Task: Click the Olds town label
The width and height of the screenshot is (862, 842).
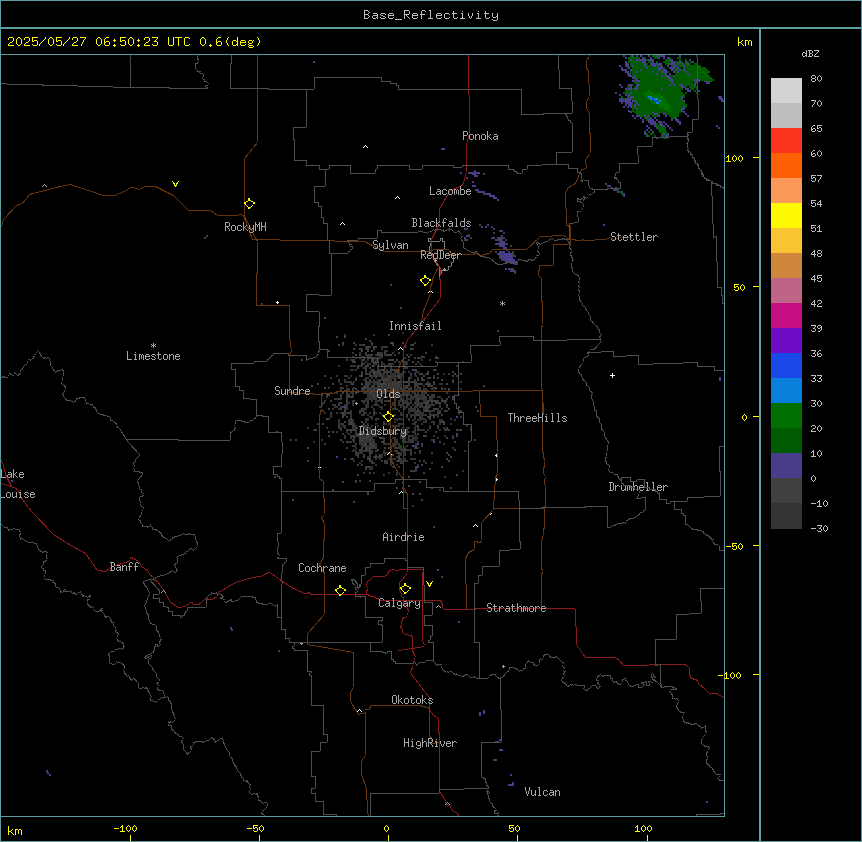Action: (388, 394)
